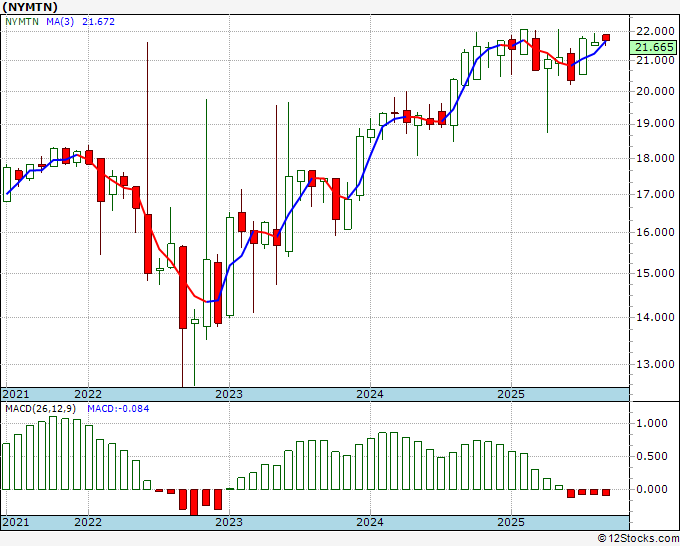Click the MACD(26,12,9) indicator label
680x546 pixels.
pos(41,409)
